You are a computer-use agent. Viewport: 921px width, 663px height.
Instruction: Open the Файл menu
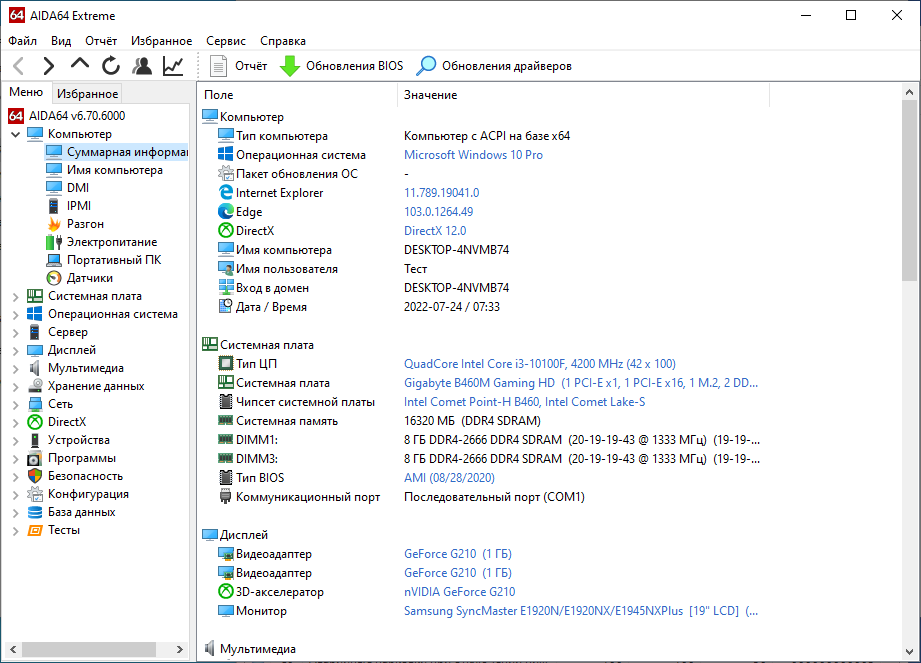click(x=22, y=41)
